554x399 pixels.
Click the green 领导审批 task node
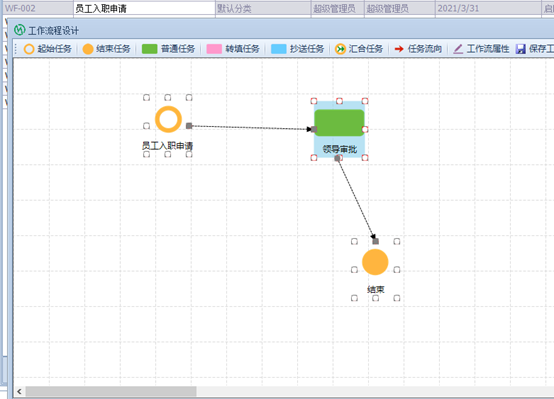339,123
